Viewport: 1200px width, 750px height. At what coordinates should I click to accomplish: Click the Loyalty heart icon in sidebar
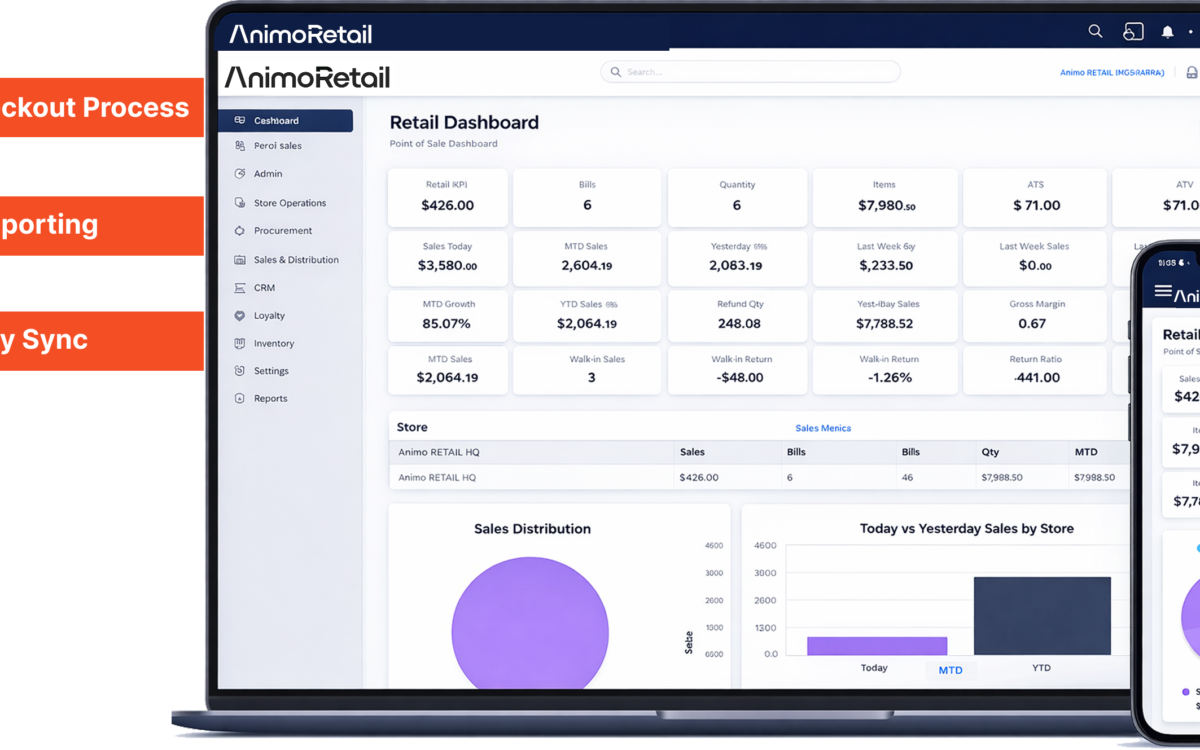point(239,316)
